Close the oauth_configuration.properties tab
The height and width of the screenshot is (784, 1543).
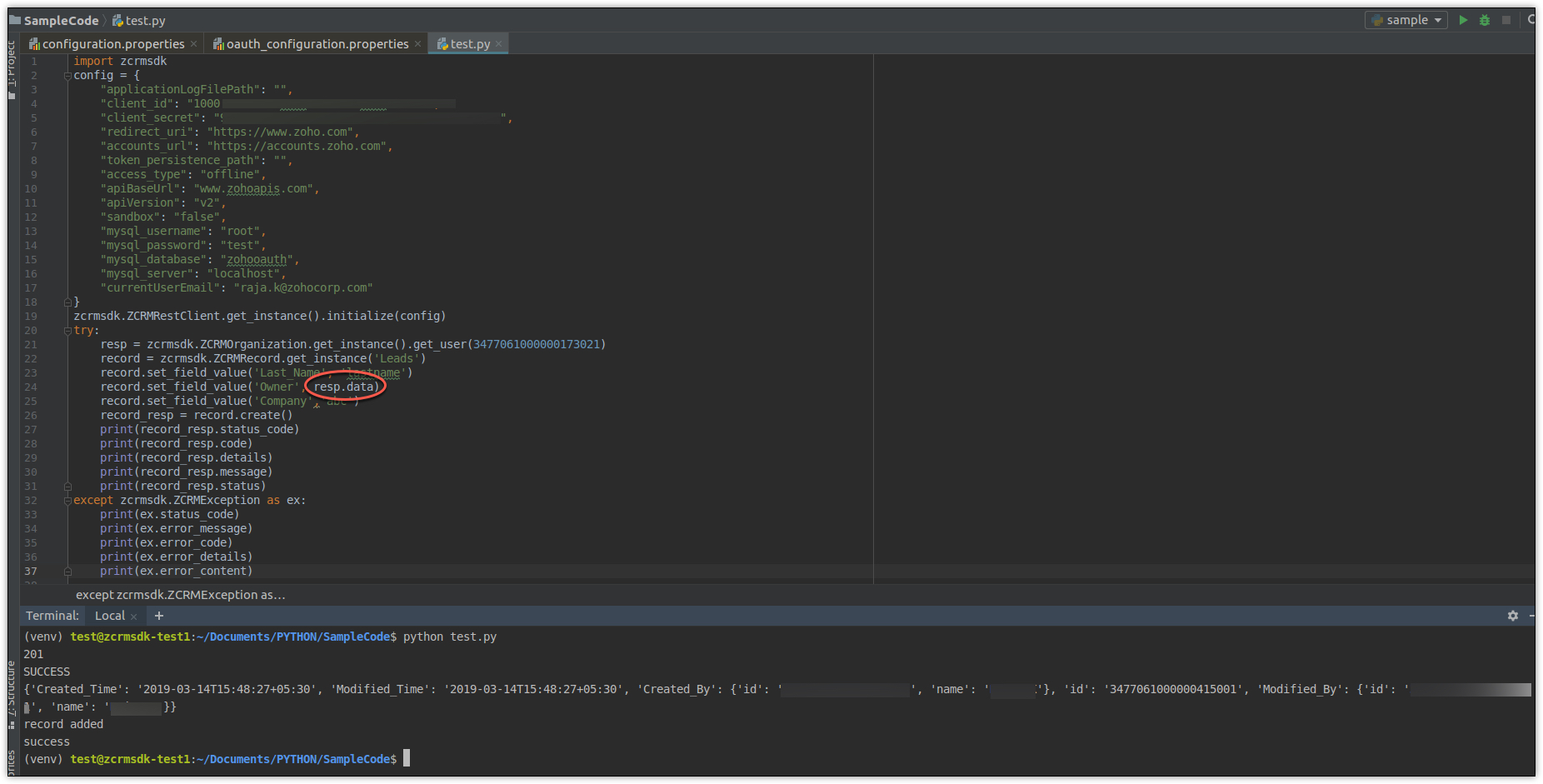(417, 44)
